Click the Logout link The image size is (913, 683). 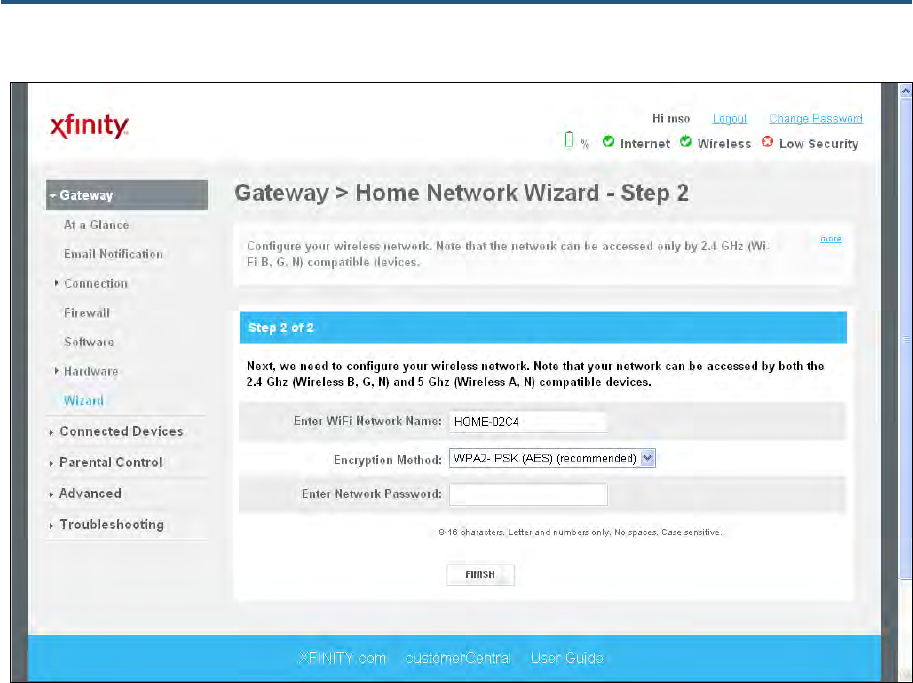pyautogui.click(x=730, y=119)
